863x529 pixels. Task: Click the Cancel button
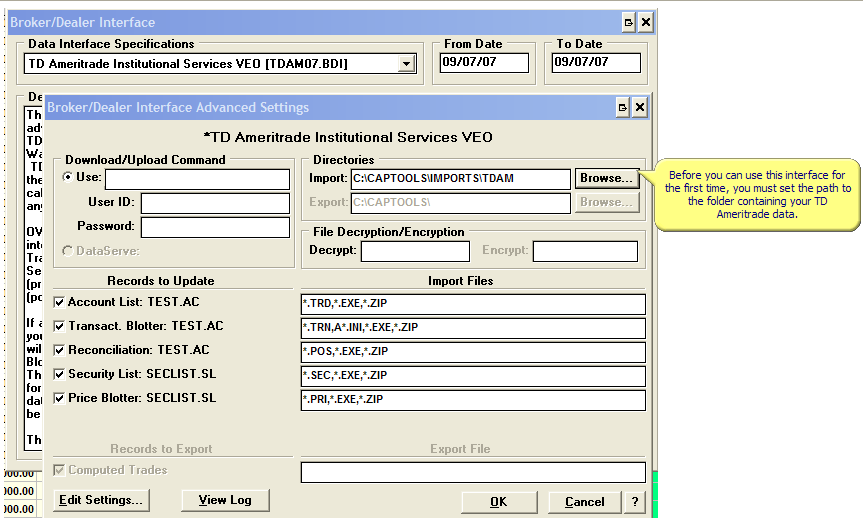tap(585, 502)
